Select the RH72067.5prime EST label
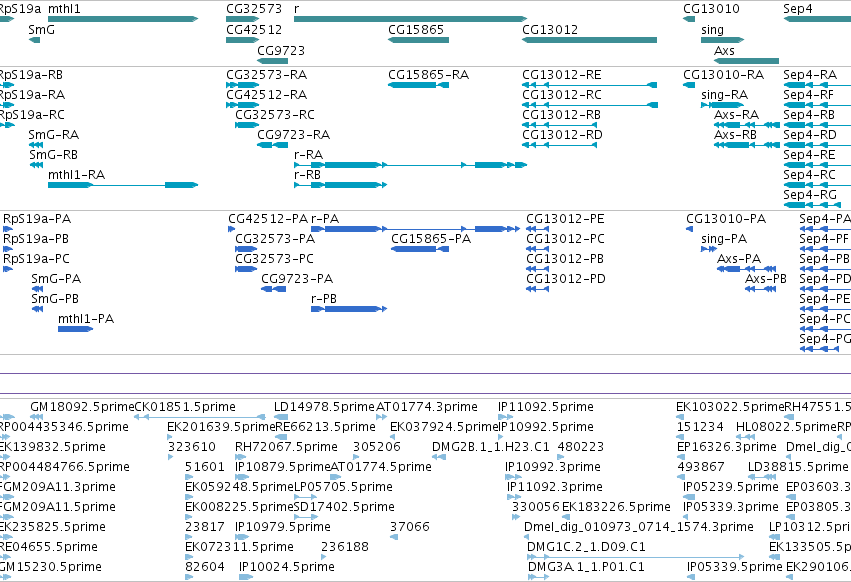 point(287,447)
